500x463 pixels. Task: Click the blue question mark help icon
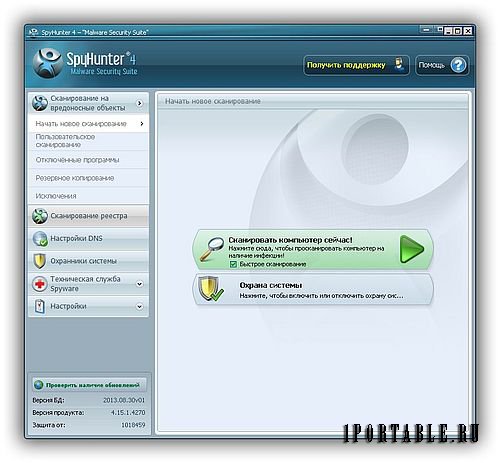(458, 65)
